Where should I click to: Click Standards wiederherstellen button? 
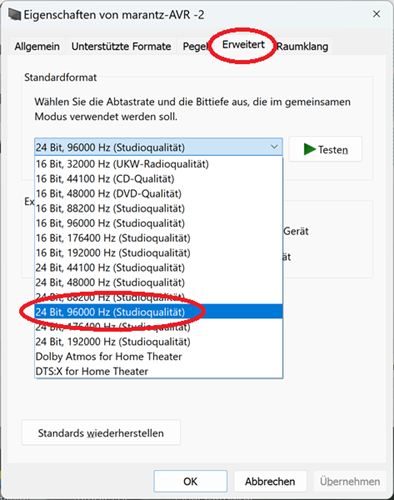click(x=101, y=433)
